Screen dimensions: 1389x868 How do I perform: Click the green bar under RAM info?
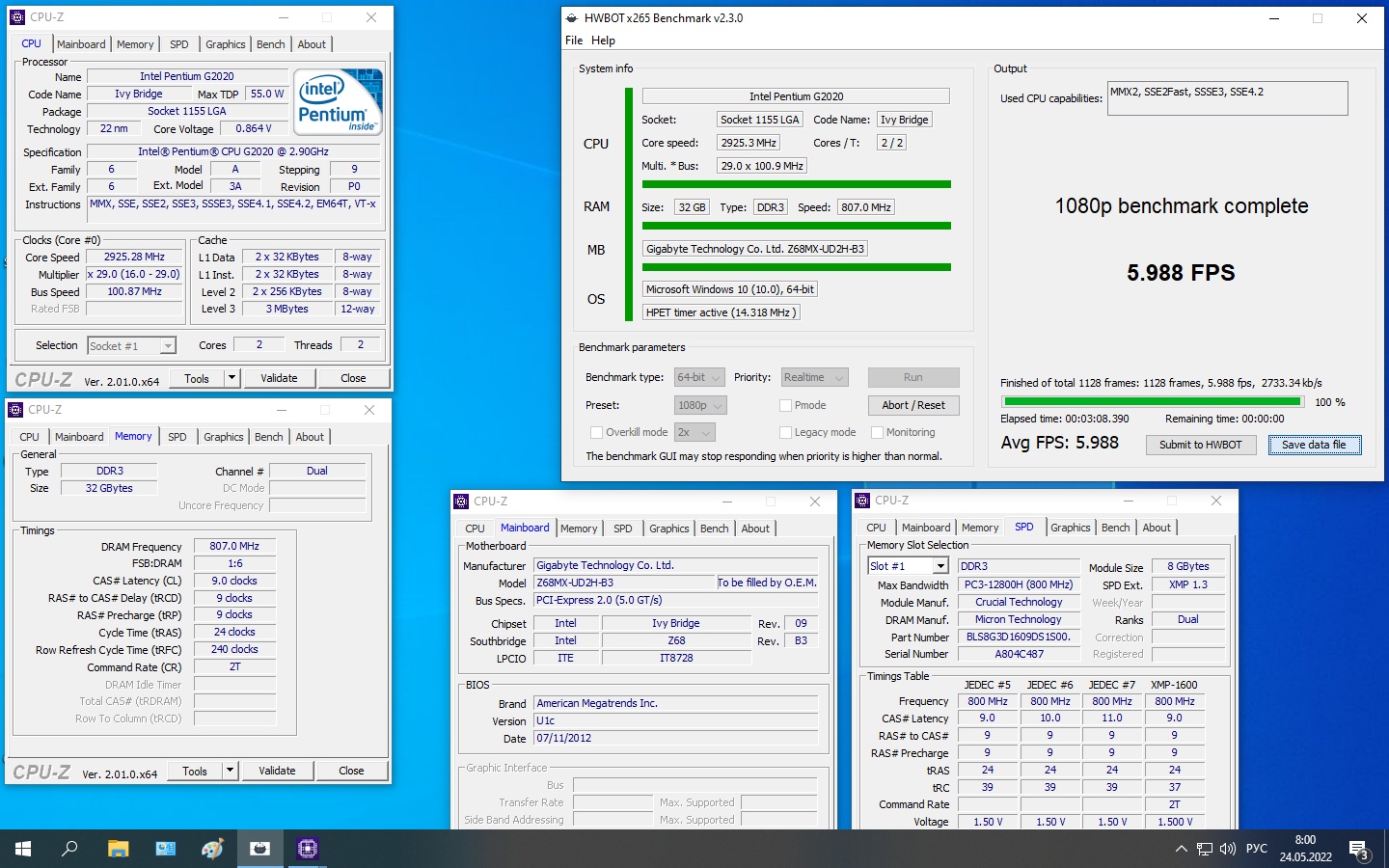click(797, 226)
